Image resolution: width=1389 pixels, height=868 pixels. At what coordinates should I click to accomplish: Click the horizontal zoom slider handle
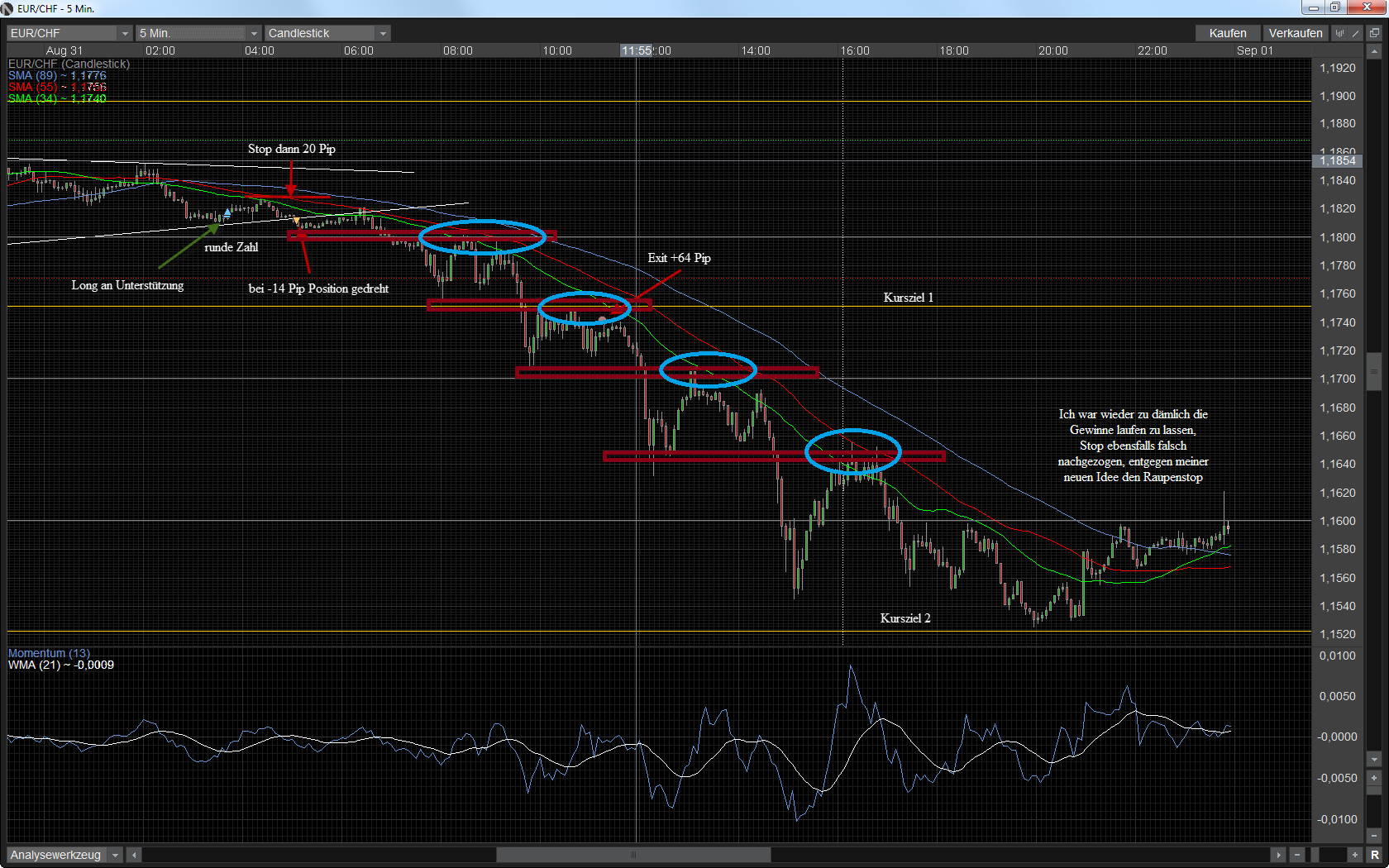click(x=1315, y=855)
